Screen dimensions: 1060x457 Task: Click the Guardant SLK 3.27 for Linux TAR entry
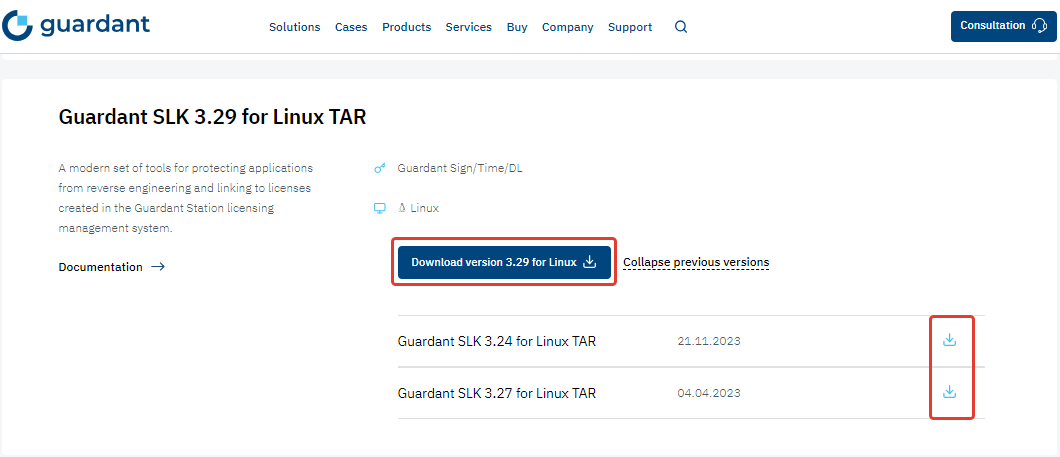point(496,393)
